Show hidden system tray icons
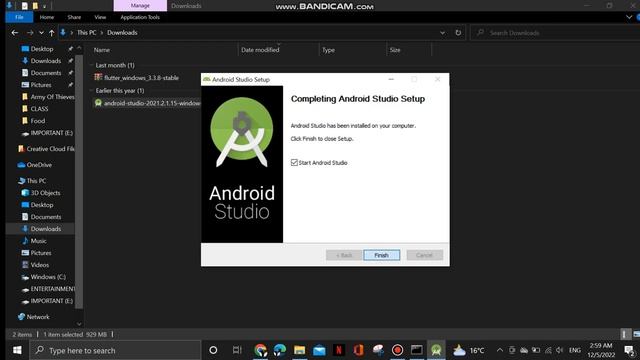Screen dimensions: 640x360 tap(500, 350)
